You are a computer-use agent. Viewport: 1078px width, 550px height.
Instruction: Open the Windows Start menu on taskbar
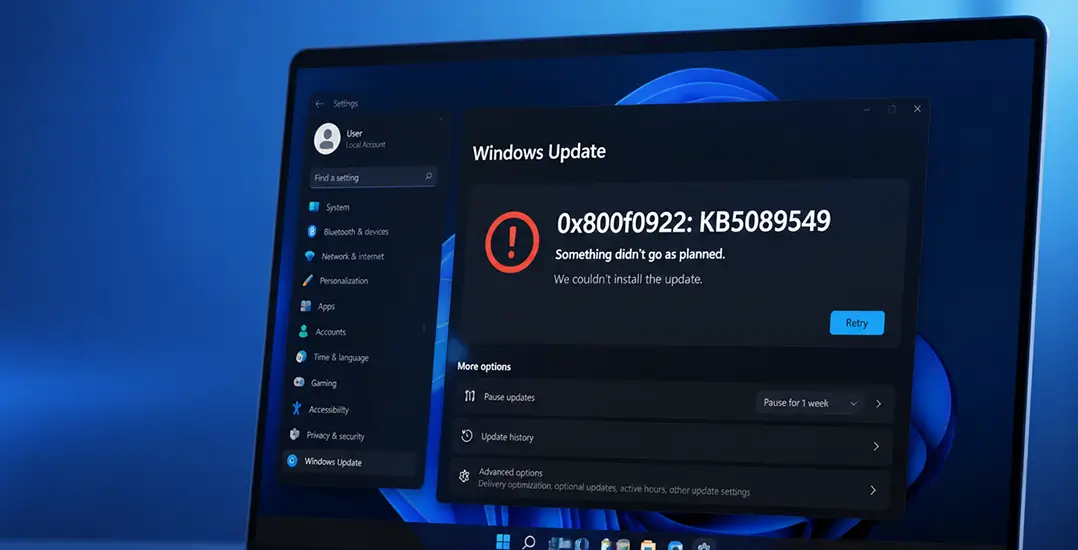click(x=503, y=541)
